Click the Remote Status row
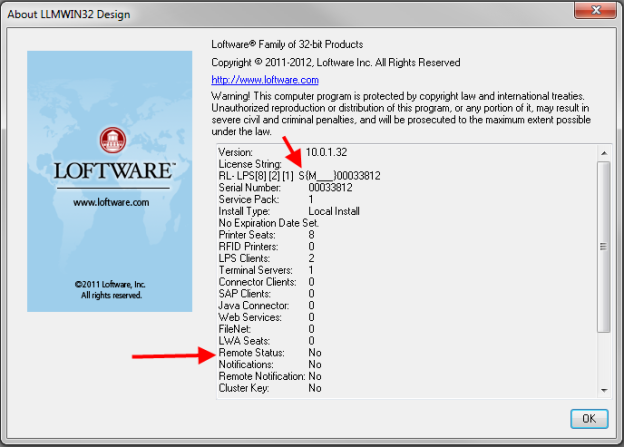The width and height of the screenshot is (624, 447). 270,353
